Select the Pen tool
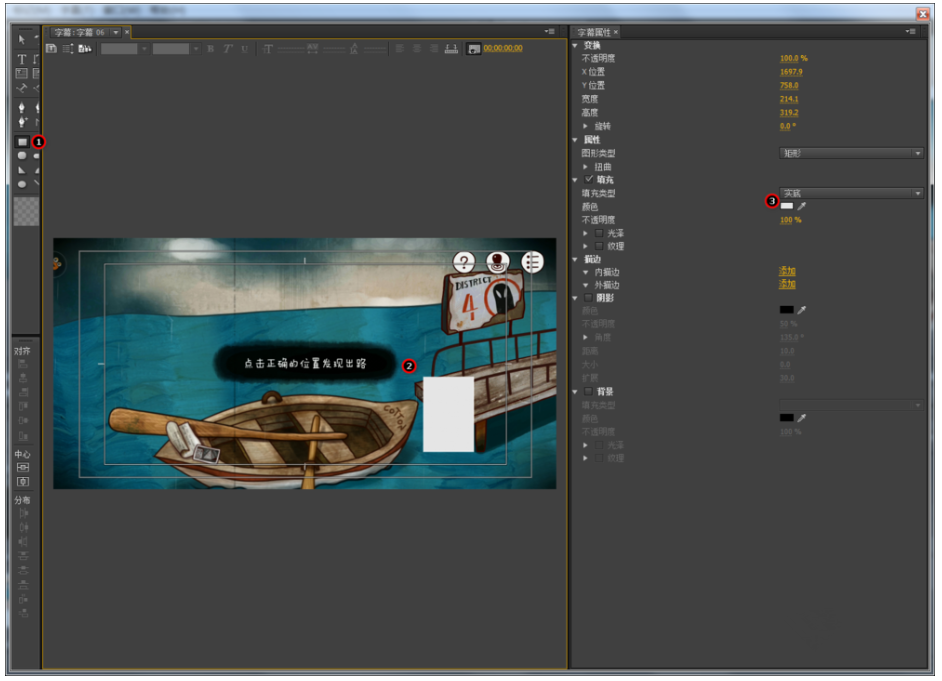The image size is (942, 681). (22, 106)
